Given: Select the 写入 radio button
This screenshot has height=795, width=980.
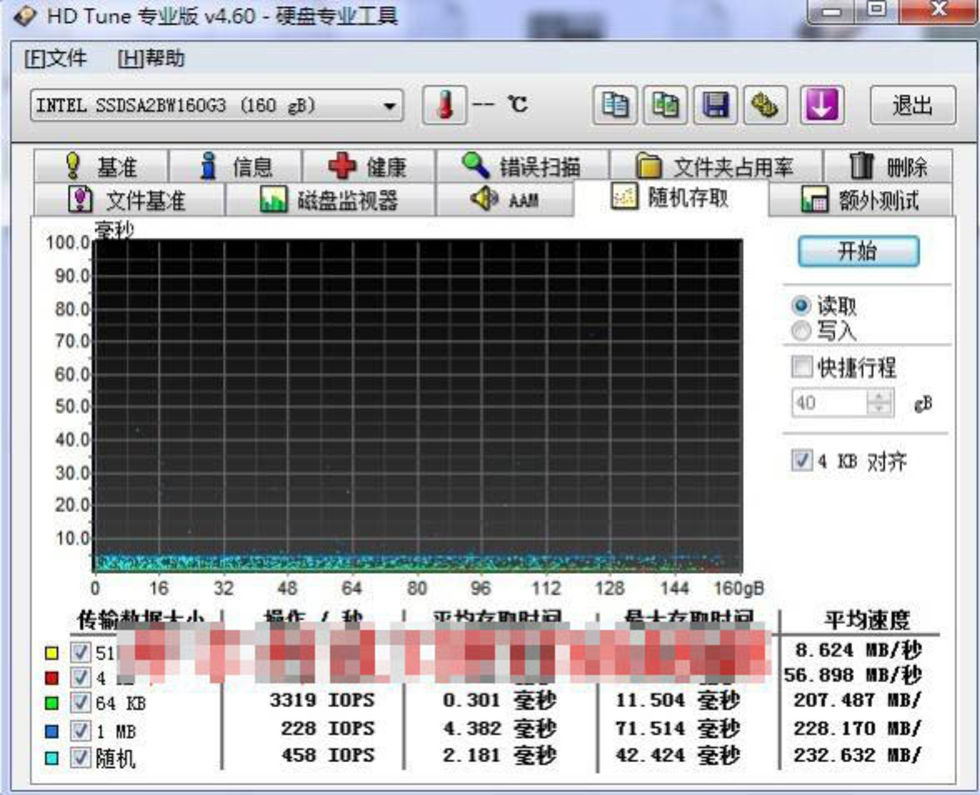Looking at the screenshot, I should [x=801, y=331].
